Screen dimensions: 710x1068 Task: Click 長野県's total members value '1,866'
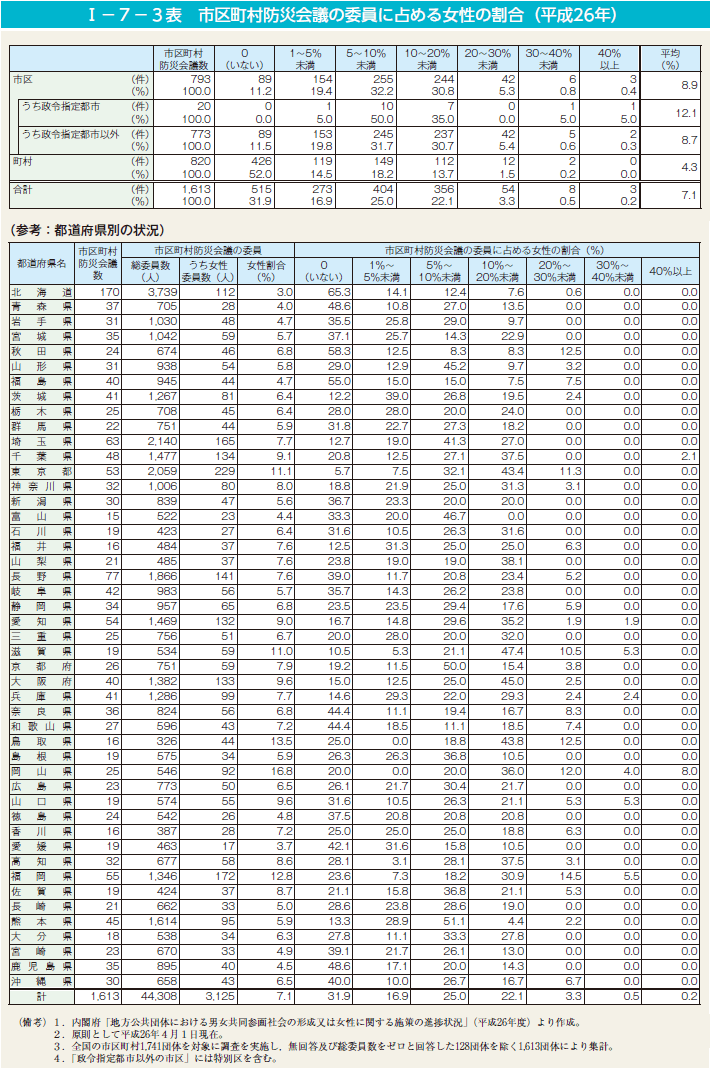[163, 576]
